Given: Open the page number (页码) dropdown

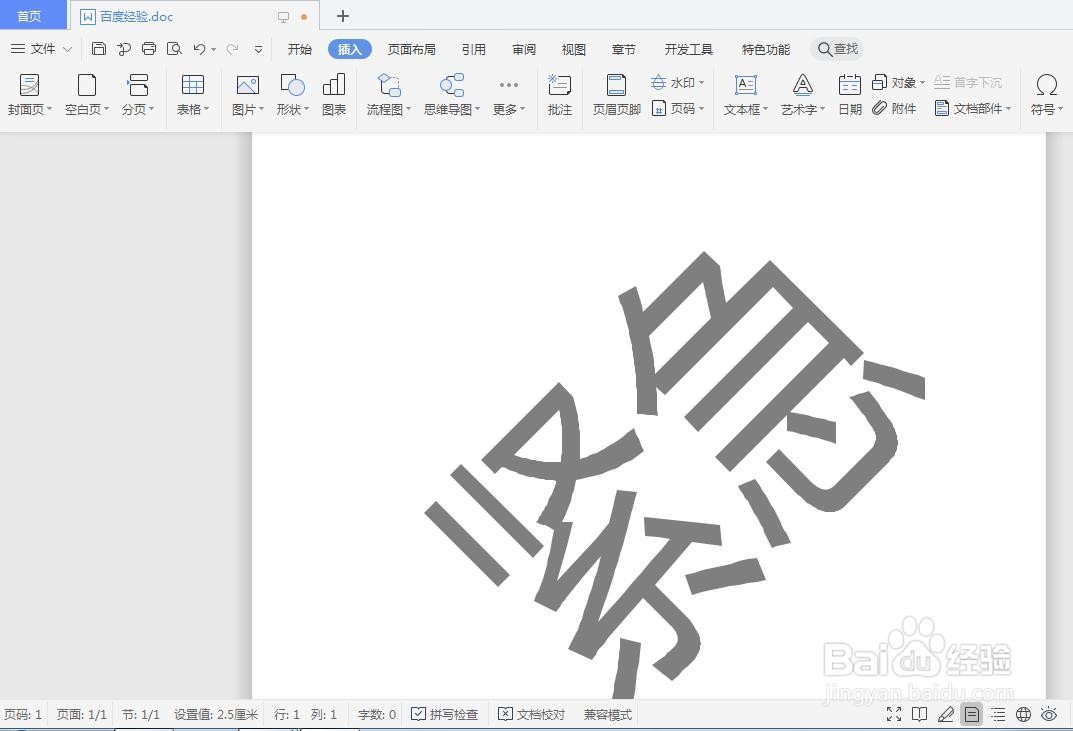Looking at the screenshot, I should coord(677,108).
